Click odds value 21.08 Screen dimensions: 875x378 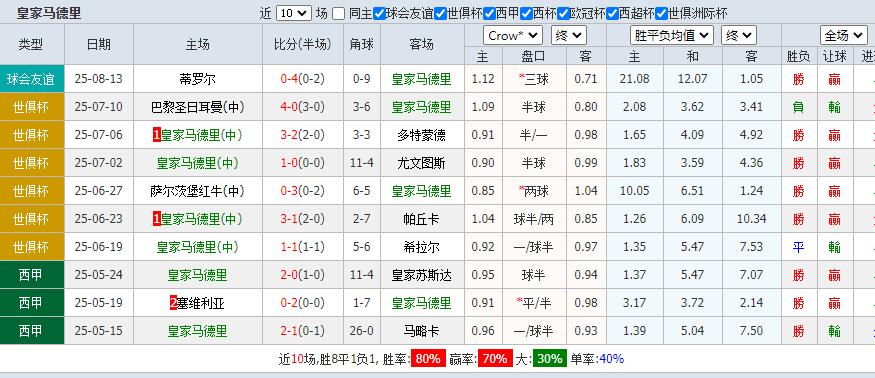(x=634, y=79)
